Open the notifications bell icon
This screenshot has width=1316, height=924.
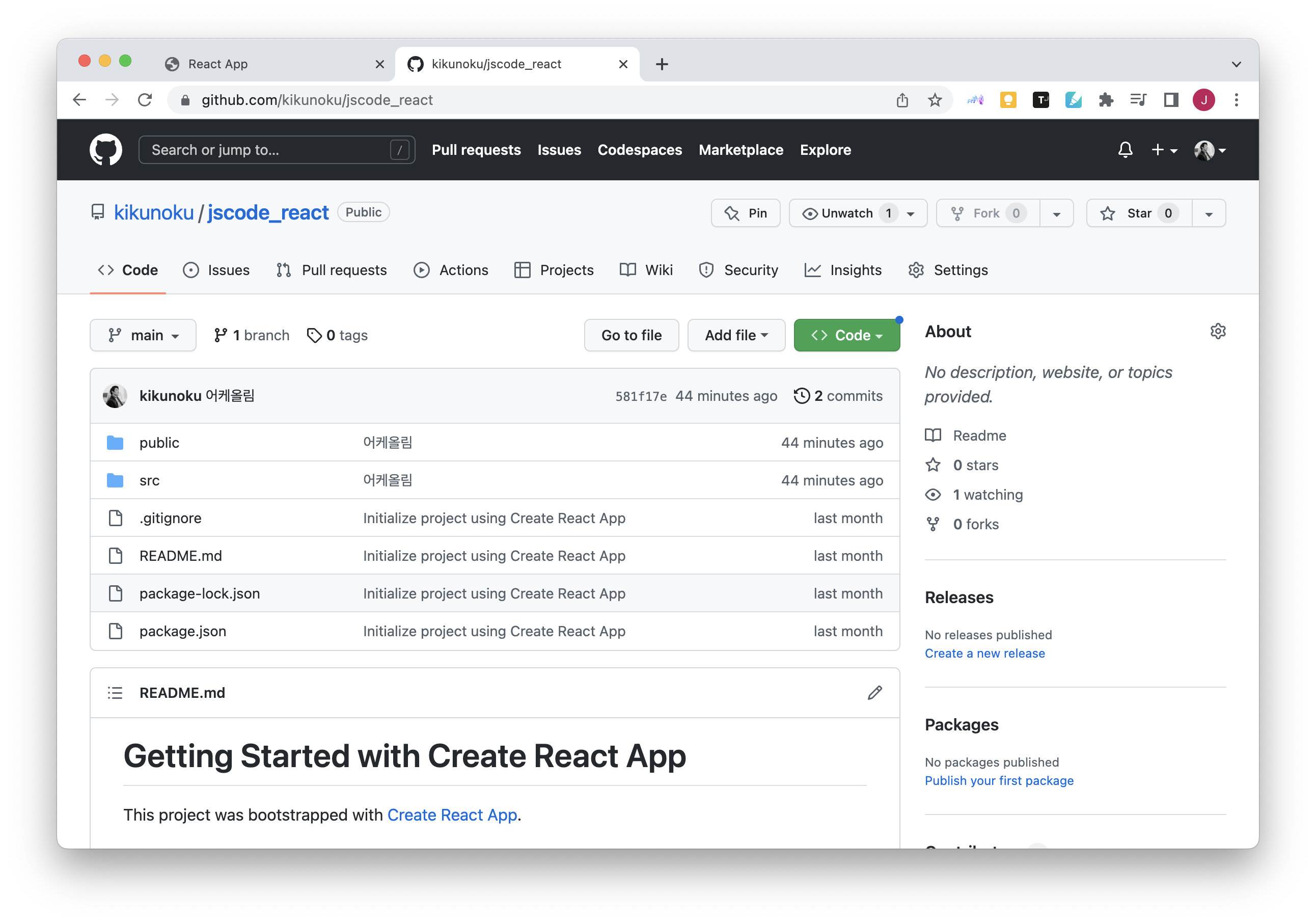pyautogui.click(x=1125, y=150)
